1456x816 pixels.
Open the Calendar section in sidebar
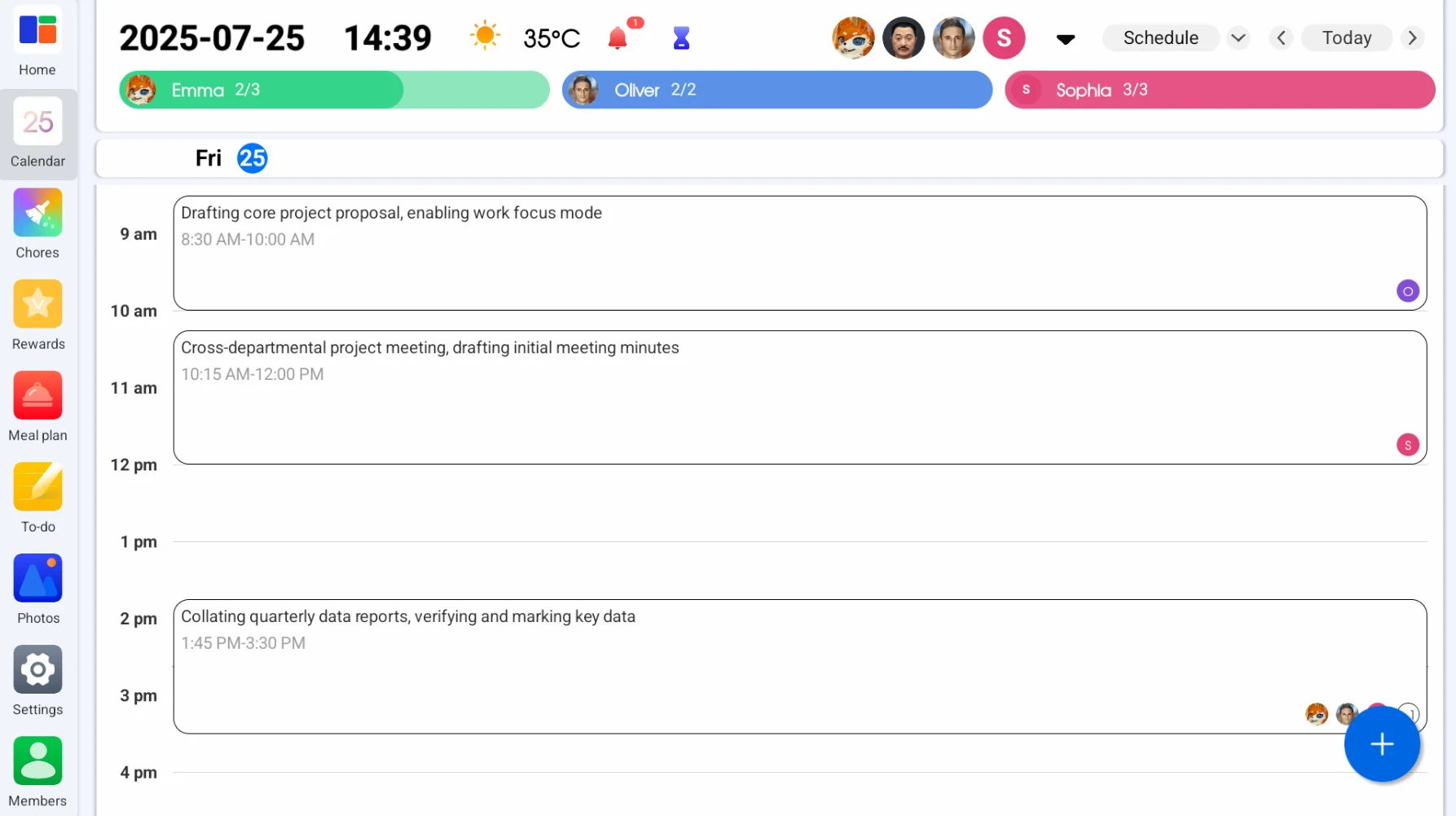click(x=37, y=134)
